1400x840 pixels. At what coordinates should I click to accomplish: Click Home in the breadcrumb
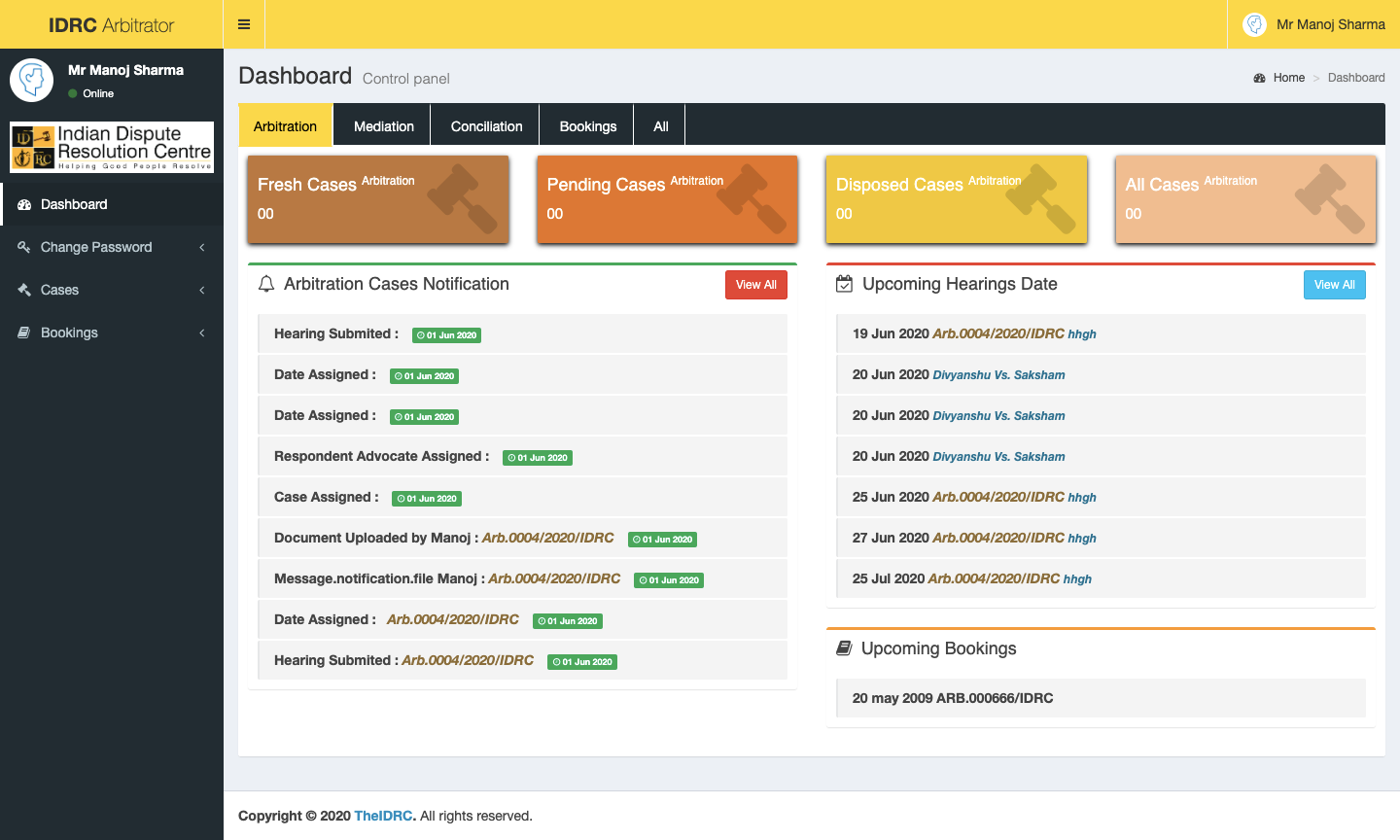pyautogui.click(x=1288, y=78)
